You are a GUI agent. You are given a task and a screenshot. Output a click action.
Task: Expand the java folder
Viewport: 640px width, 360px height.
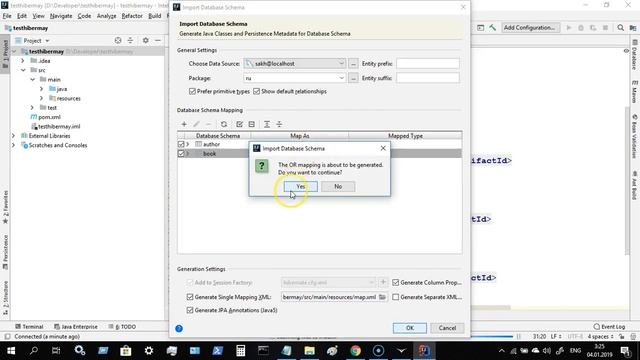(42, 89)
